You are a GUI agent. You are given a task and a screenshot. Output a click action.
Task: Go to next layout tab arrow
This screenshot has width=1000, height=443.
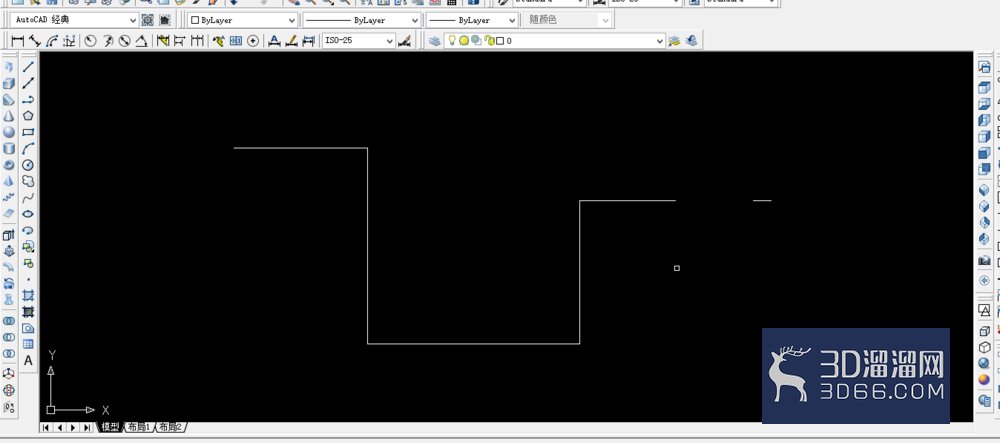[x=73, y=428]
